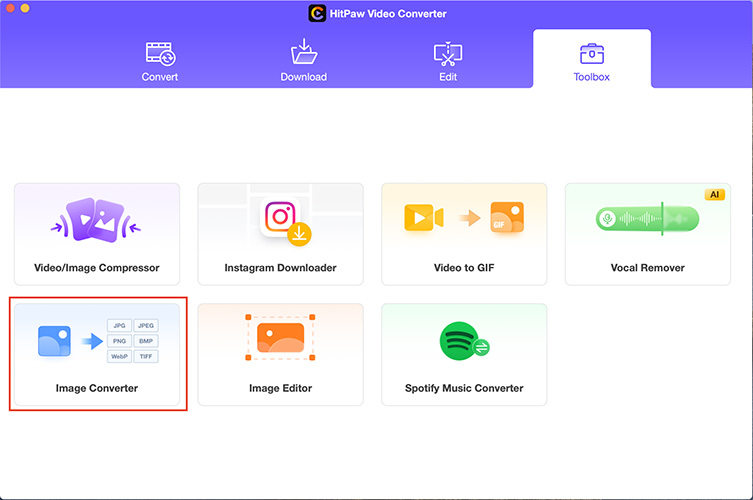The width and height of the screenshot is (753, 500).
Task: Go to the Edit tab
Action: tap(448, 61)
